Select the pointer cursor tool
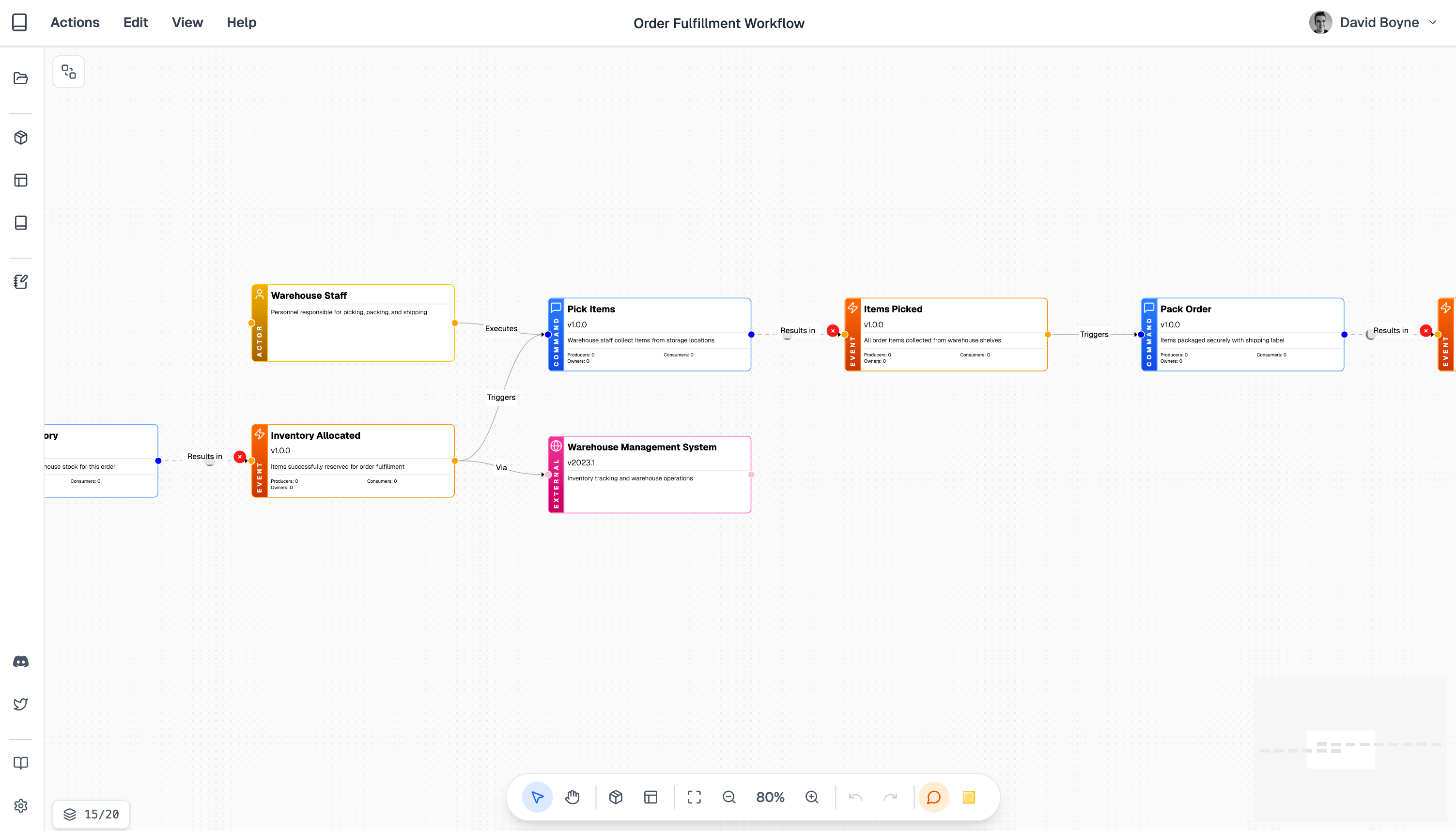 click(537, 797)
